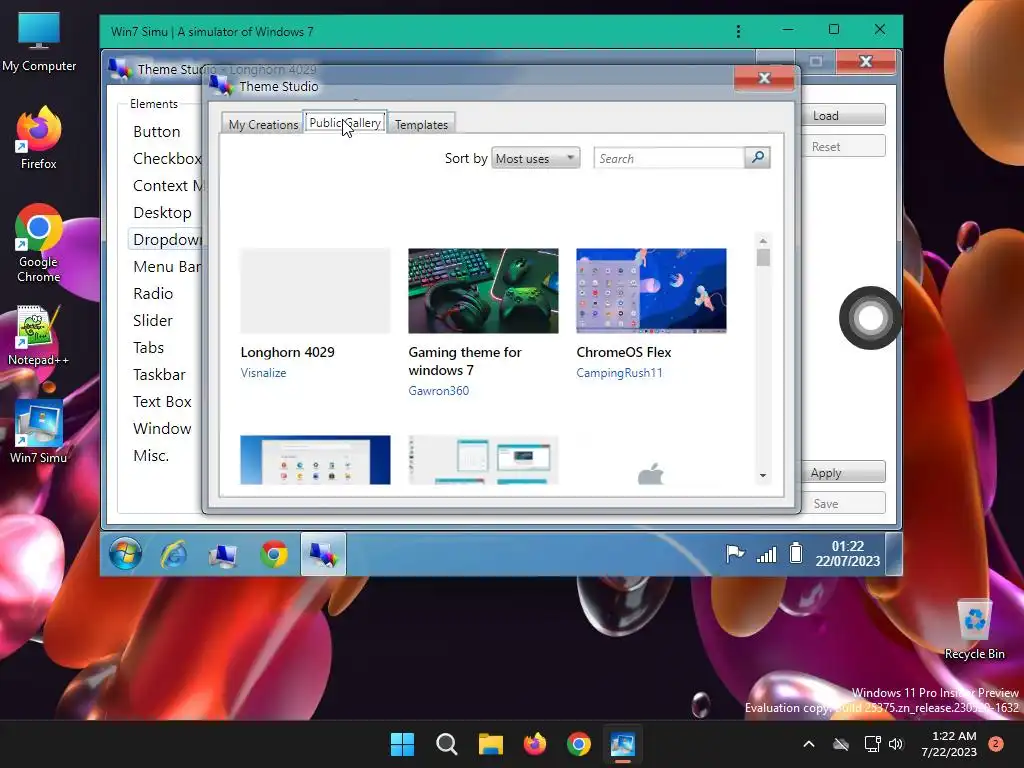This screenshot has height=768, width=1024.
Task: Click gallery scrollbar up arrow
Action: pos(763,241)
